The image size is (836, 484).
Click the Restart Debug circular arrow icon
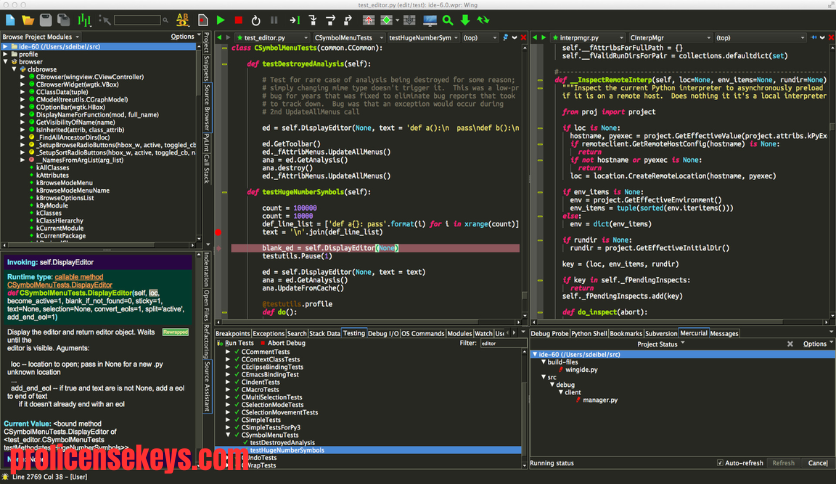256,20
